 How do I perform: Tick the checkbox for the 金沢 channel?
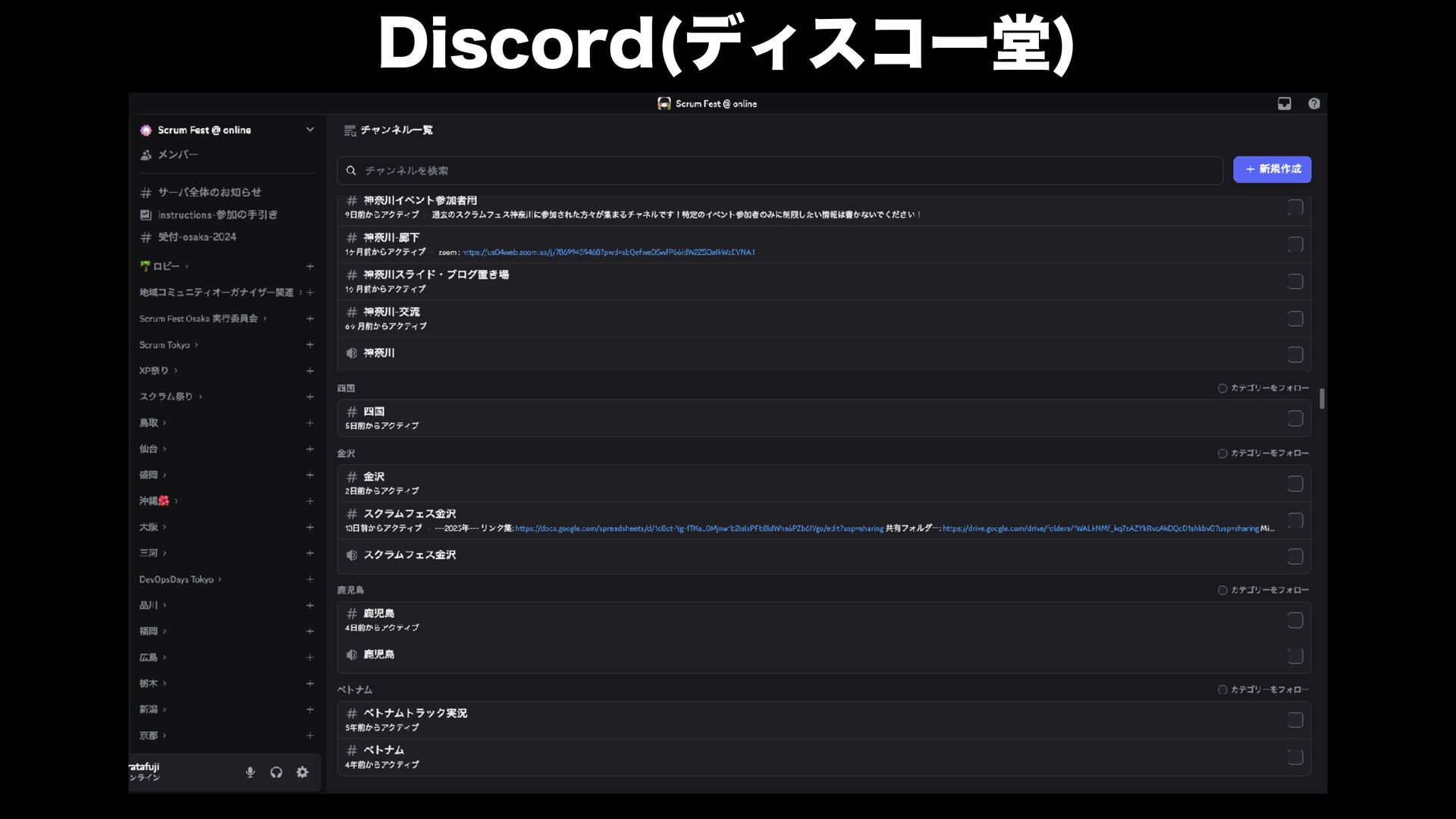coord(1295,483)
